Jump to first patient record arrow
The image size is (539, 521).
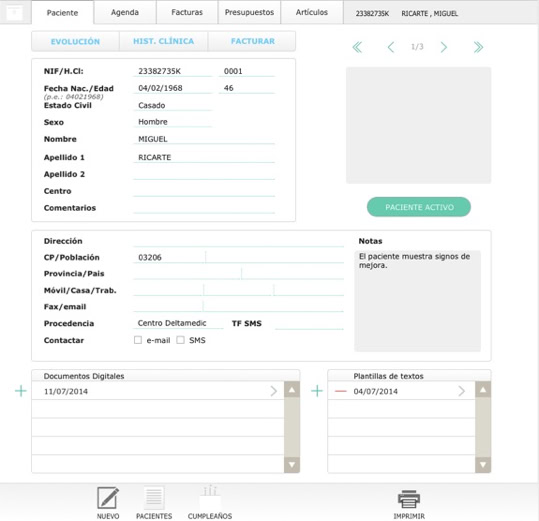(357, 47)
